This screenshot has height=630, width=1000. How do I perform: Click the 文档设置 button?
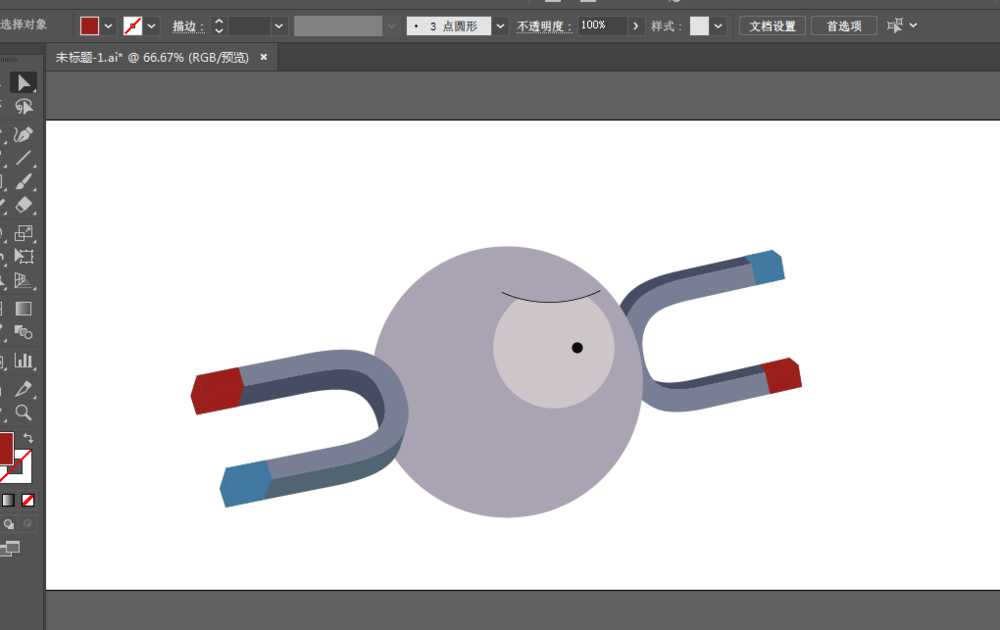click(772, 25)
